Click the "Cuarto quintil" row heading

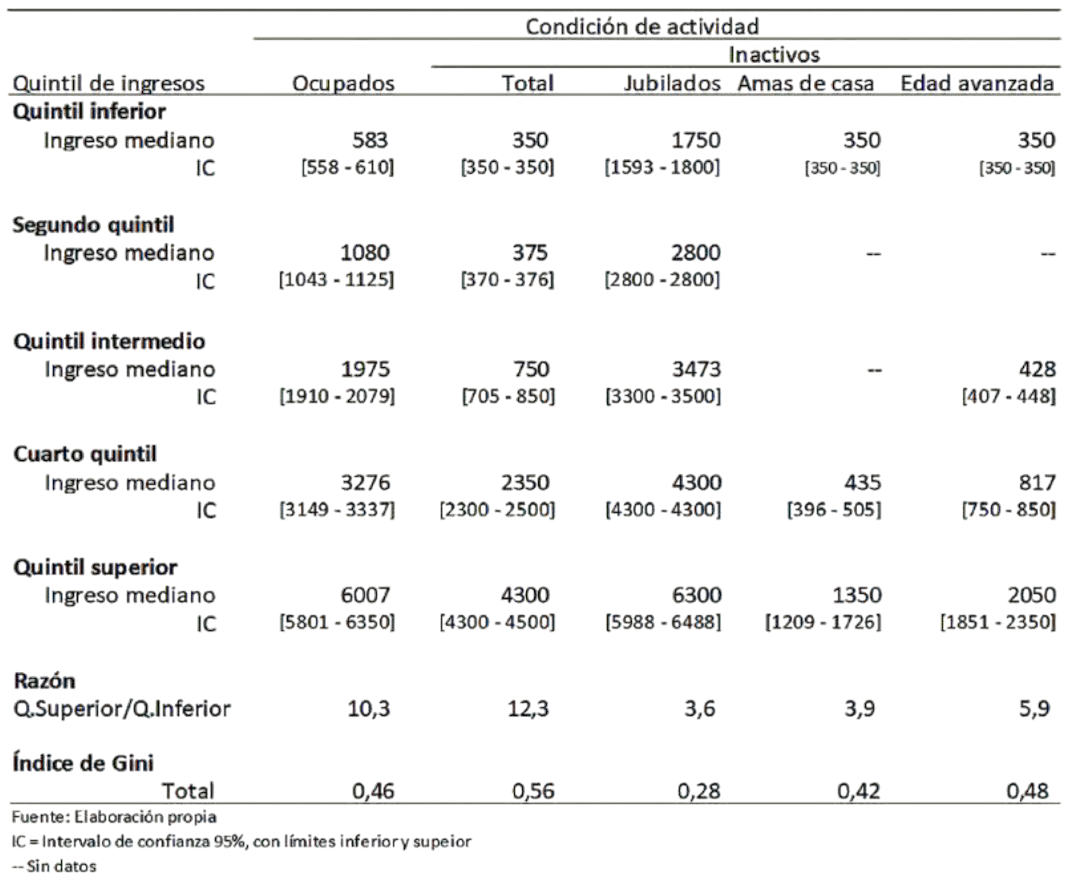tap(86, 454)
